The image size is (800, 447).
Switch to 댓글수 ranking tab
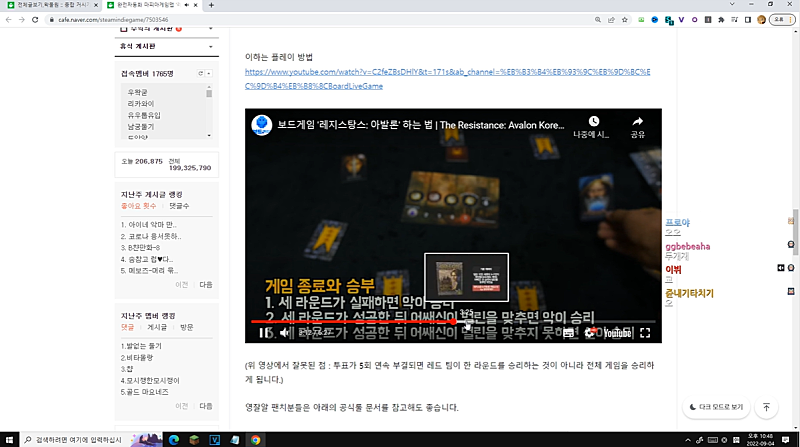pyautogui.click(x=179, y=206)
